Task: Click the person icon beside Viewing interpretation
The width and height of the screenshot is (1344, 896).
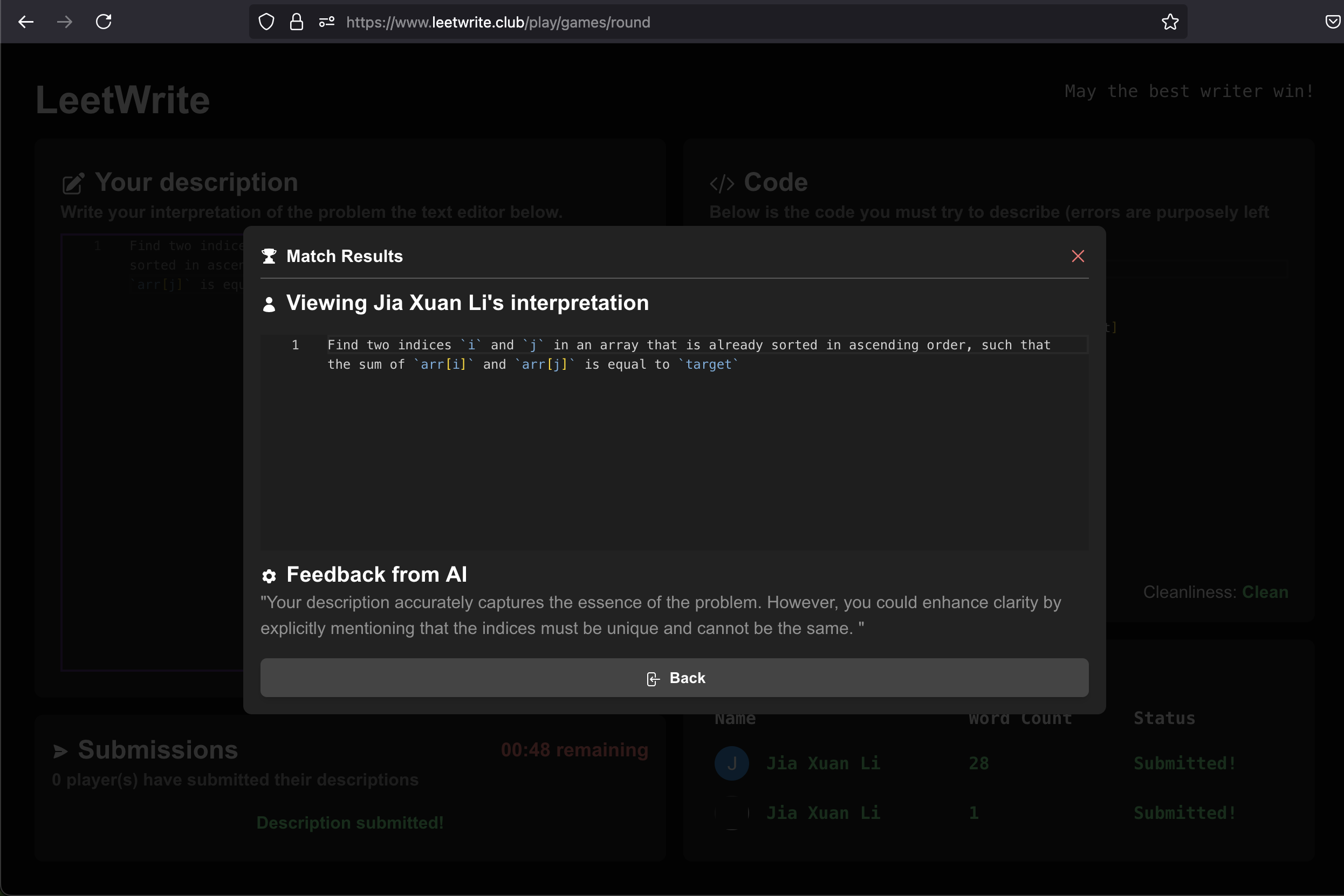Action: click(269, 304)
